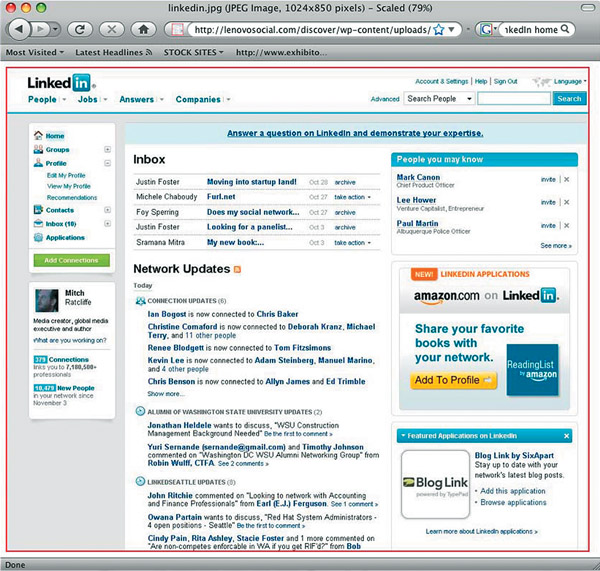Expand the Inbox section in sidebar
This screenshot has width=600, height=571.
(108, 224)
